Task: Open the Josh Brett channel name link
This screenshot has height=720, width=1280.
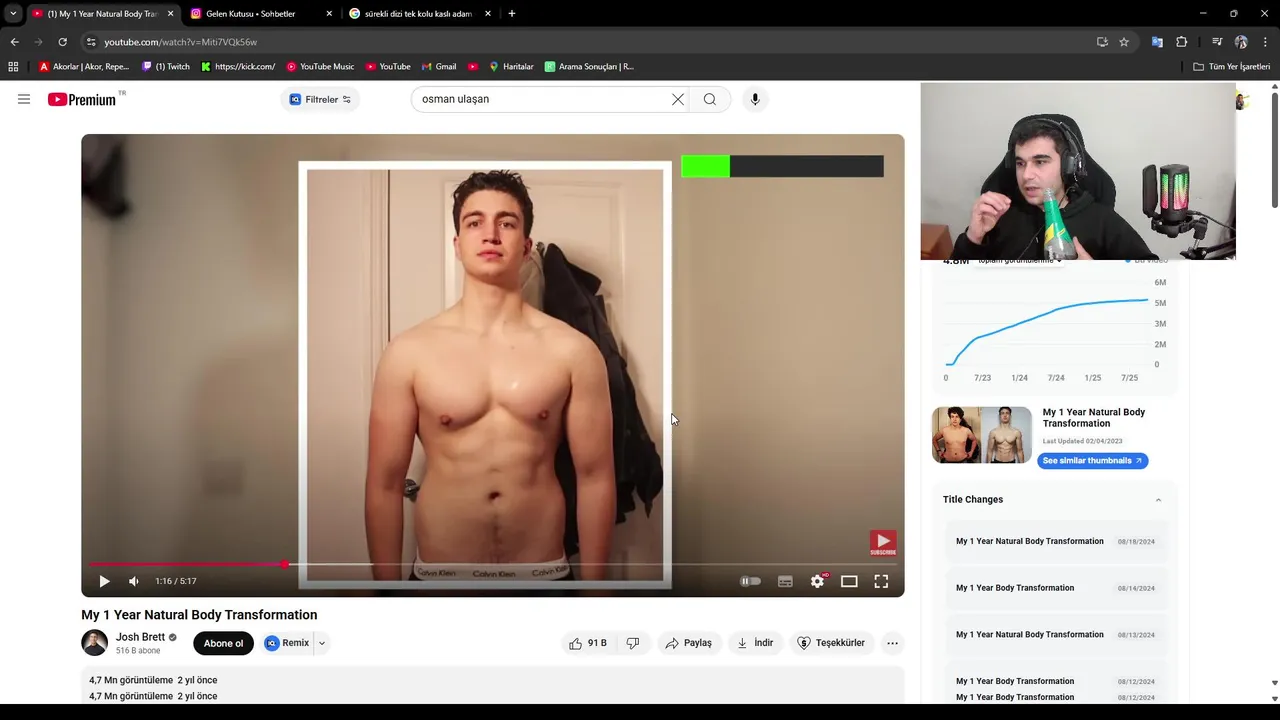Action: [x=140, y=637]
